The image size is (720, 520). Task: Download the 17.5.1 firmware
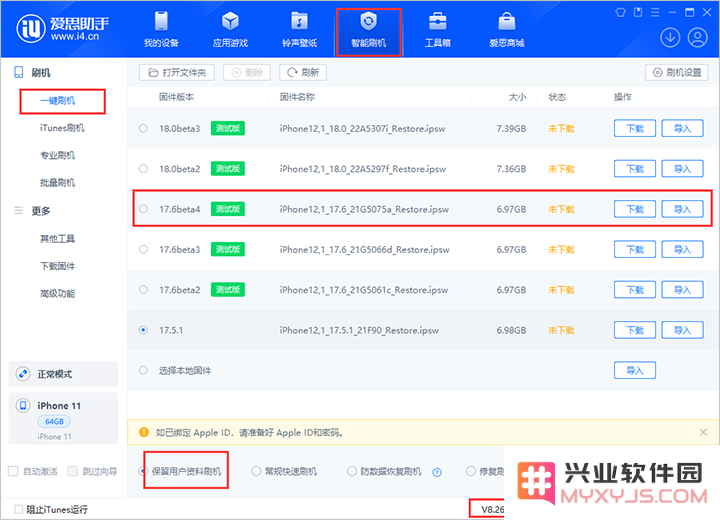[x=635, y=330]
